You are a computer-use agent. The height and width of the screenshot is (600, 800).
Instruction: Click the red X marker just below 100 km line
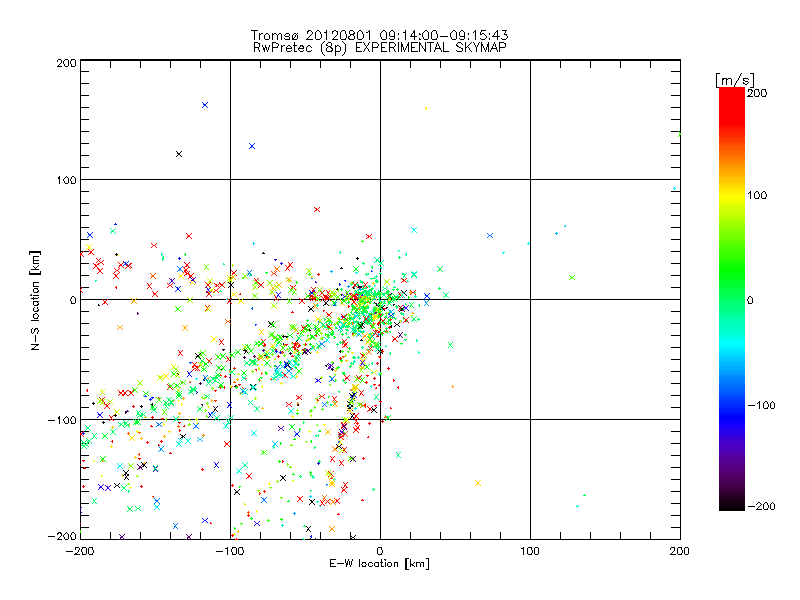coord(317,210)
